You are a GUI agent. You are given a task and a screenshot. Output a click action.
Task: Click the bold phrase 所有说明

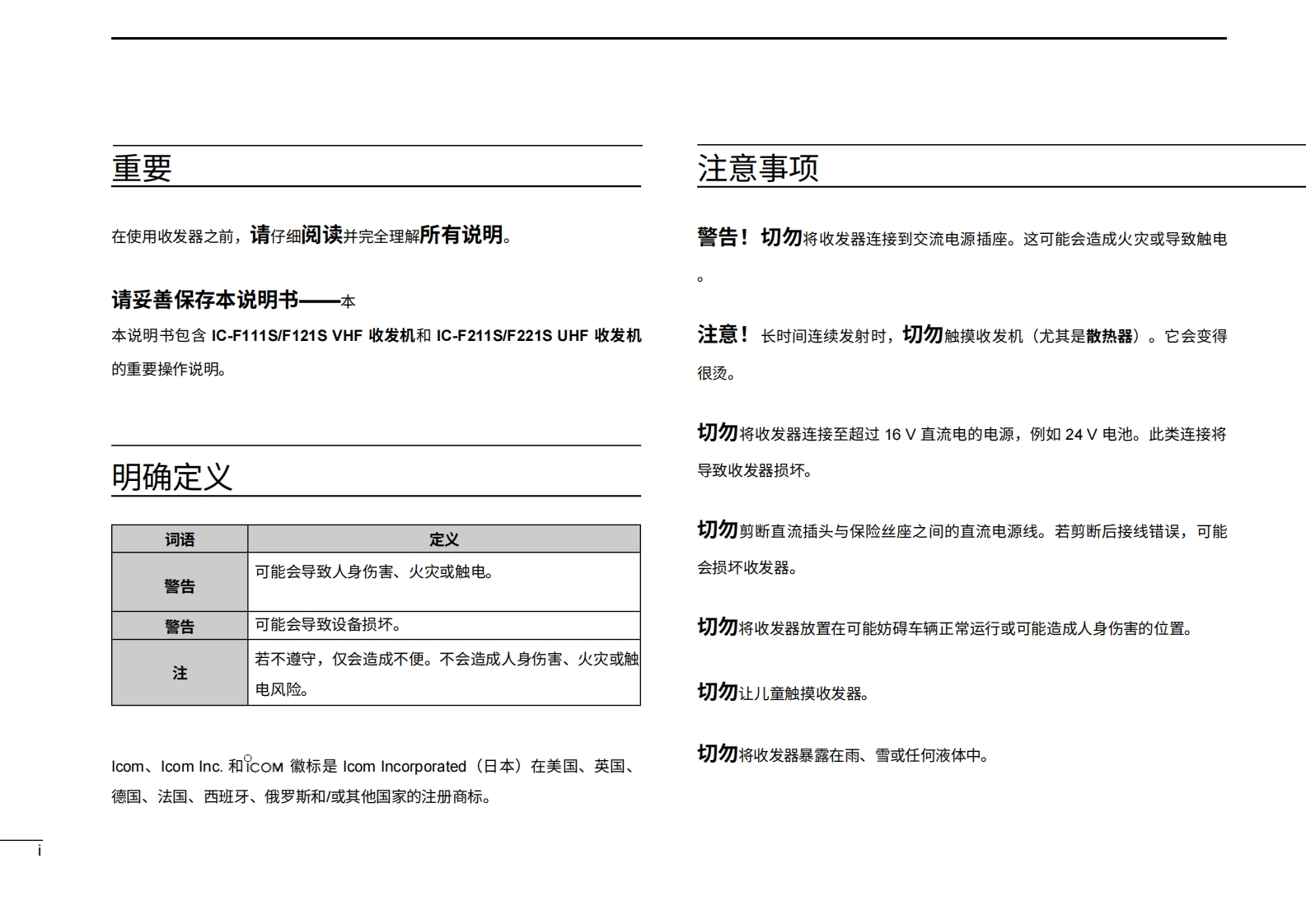point(461,236)
